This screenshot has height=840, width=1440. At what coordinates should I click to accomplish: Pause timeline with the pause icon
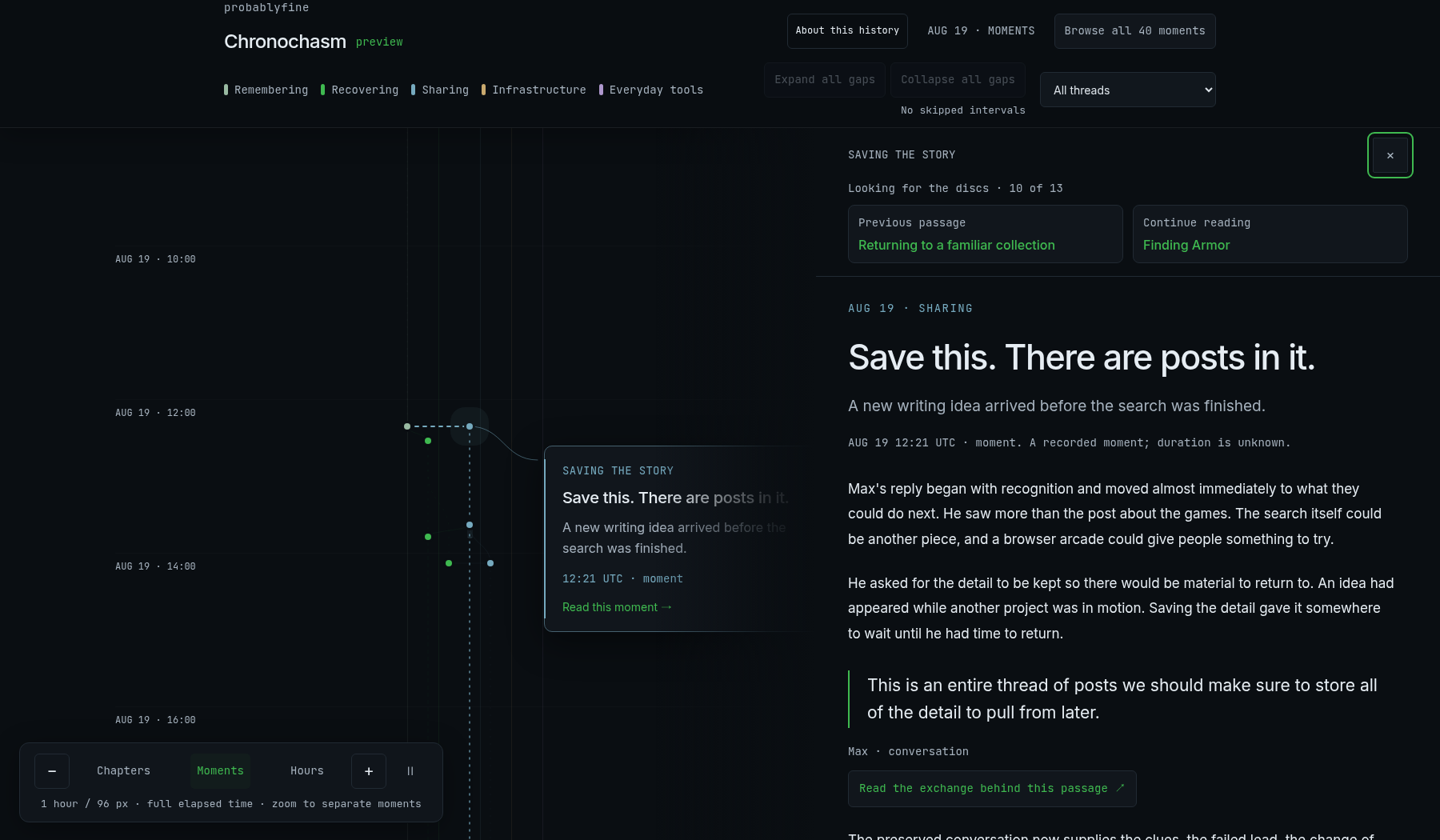(410, 771)
